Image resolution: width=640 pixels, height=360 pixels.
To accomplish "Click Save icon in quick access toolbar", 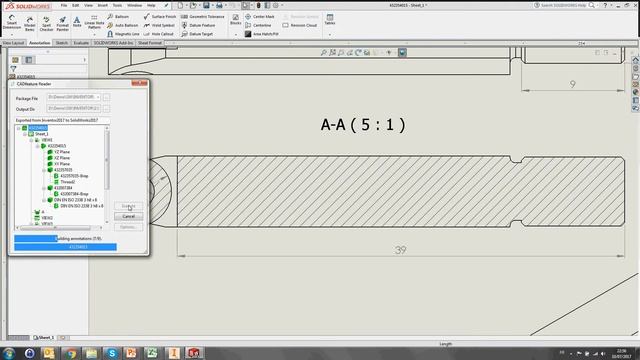I will 206,5.
